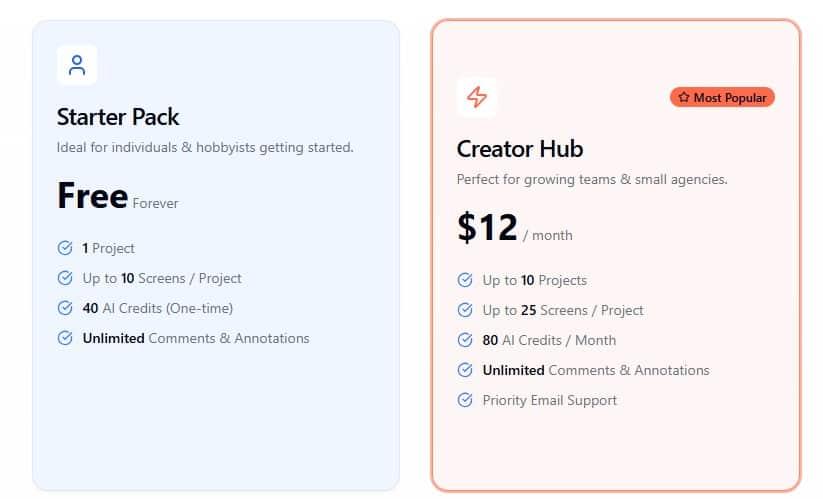823x499 pixels.
Task: Click the Starter Pack user icon
Action: (77, 65)
